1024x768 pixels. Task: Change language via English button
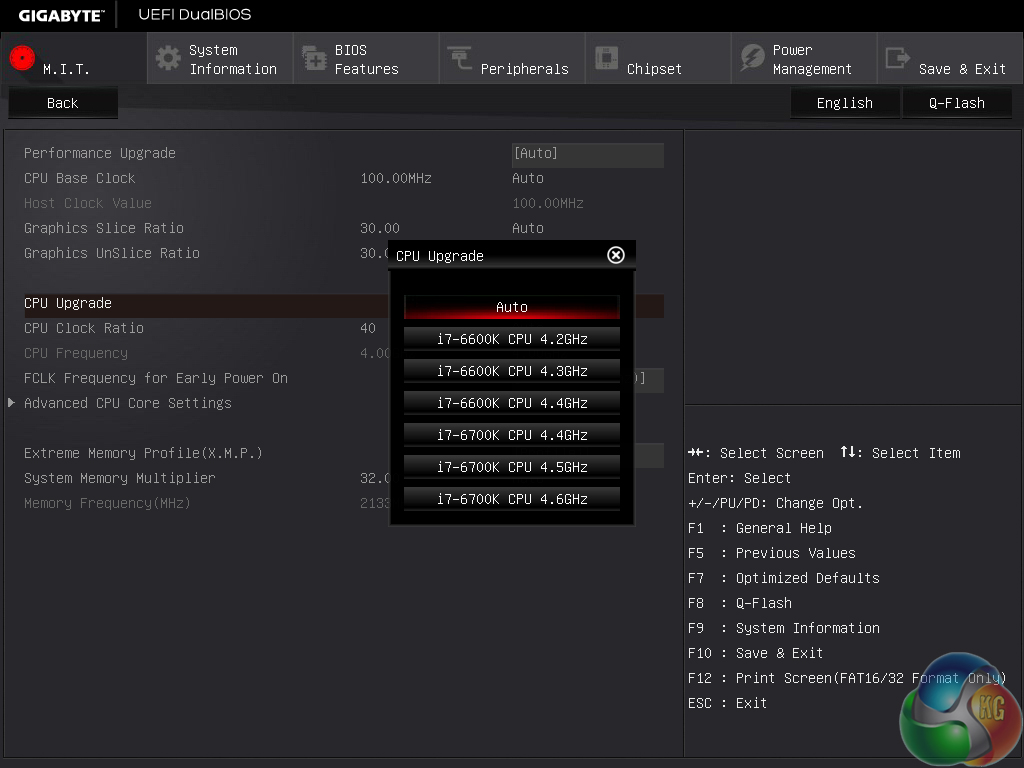pos(844,103)
